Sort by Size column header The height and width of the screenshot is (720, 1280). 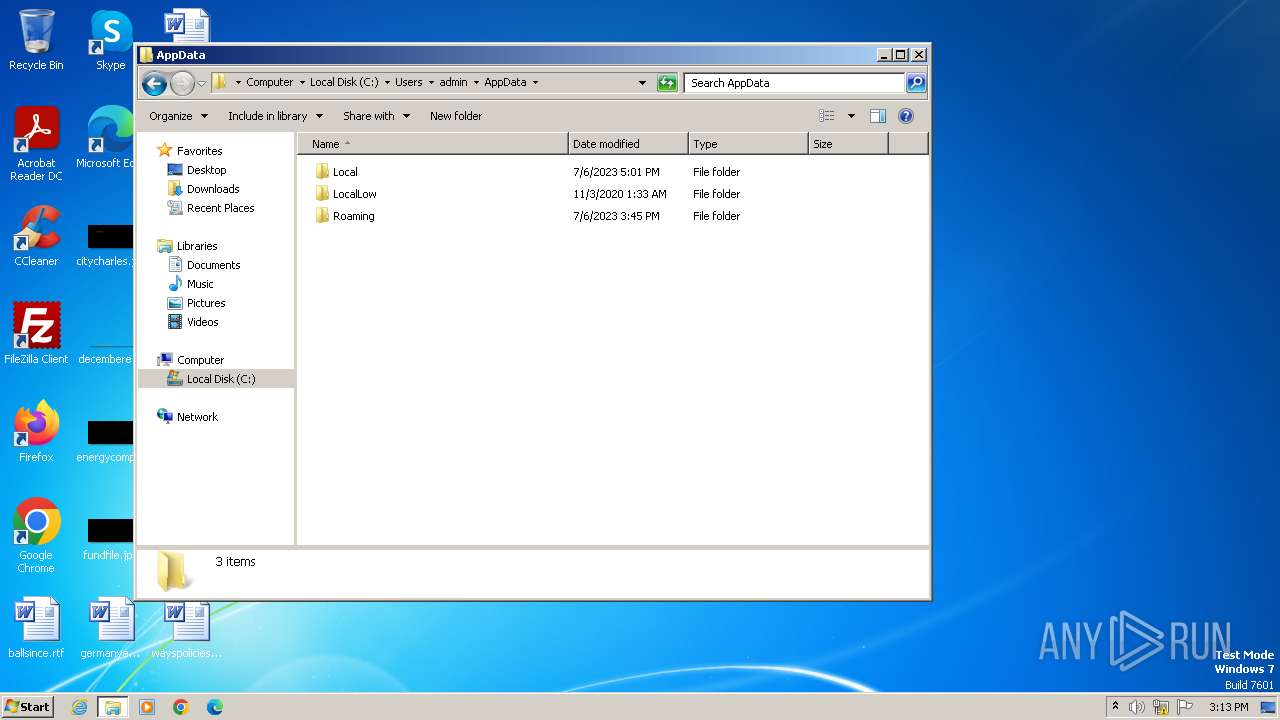pyautogui.click(x=848, y=144)
